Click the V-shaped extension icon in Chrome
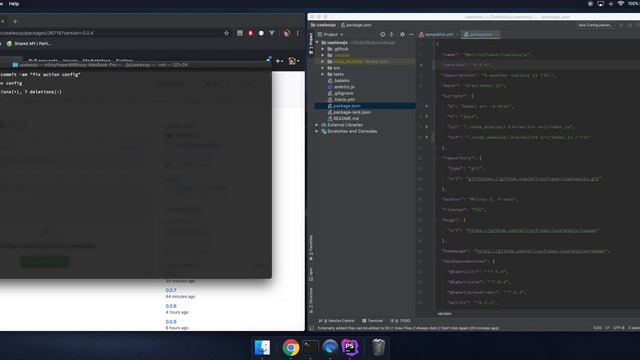 [x=272, y=33]
